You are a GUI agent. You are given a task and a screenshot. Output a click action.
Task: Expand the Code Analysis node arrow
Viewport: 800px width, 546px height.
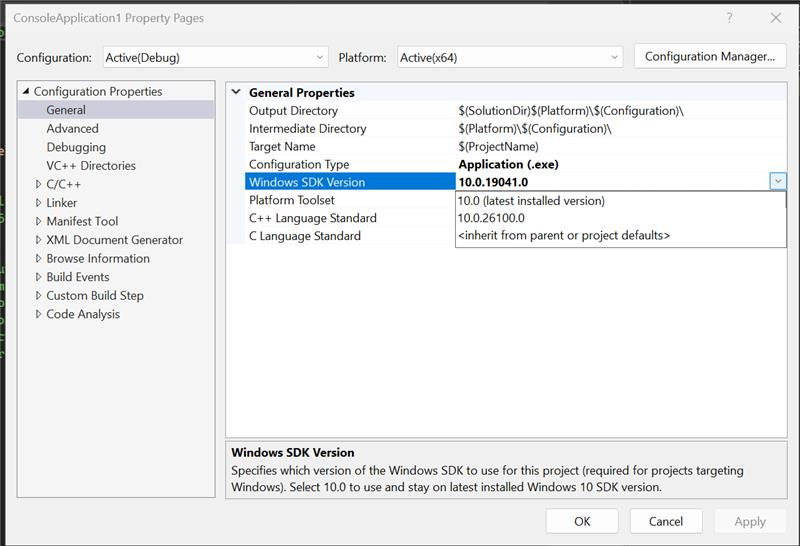pyautogui.click(x=38, y=314)
